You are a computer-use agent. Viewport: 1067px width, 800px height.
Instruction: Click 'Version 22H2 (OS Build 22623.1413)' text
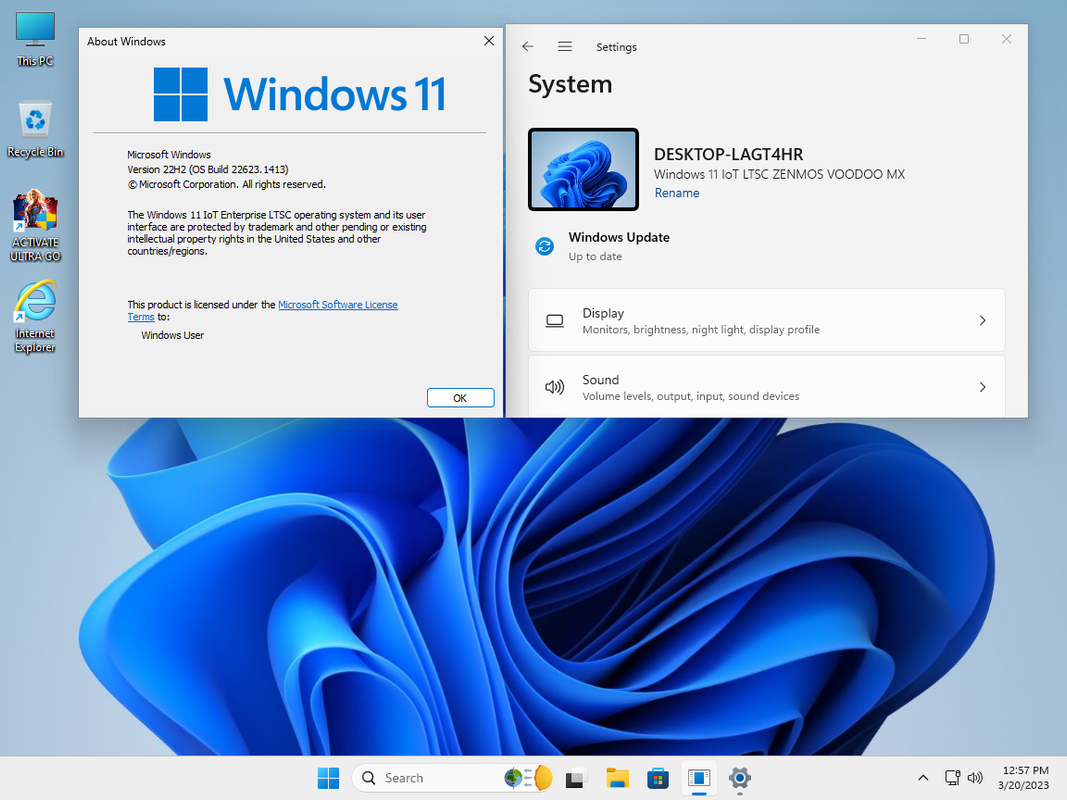pyautogui.click(x=208, y=169)
